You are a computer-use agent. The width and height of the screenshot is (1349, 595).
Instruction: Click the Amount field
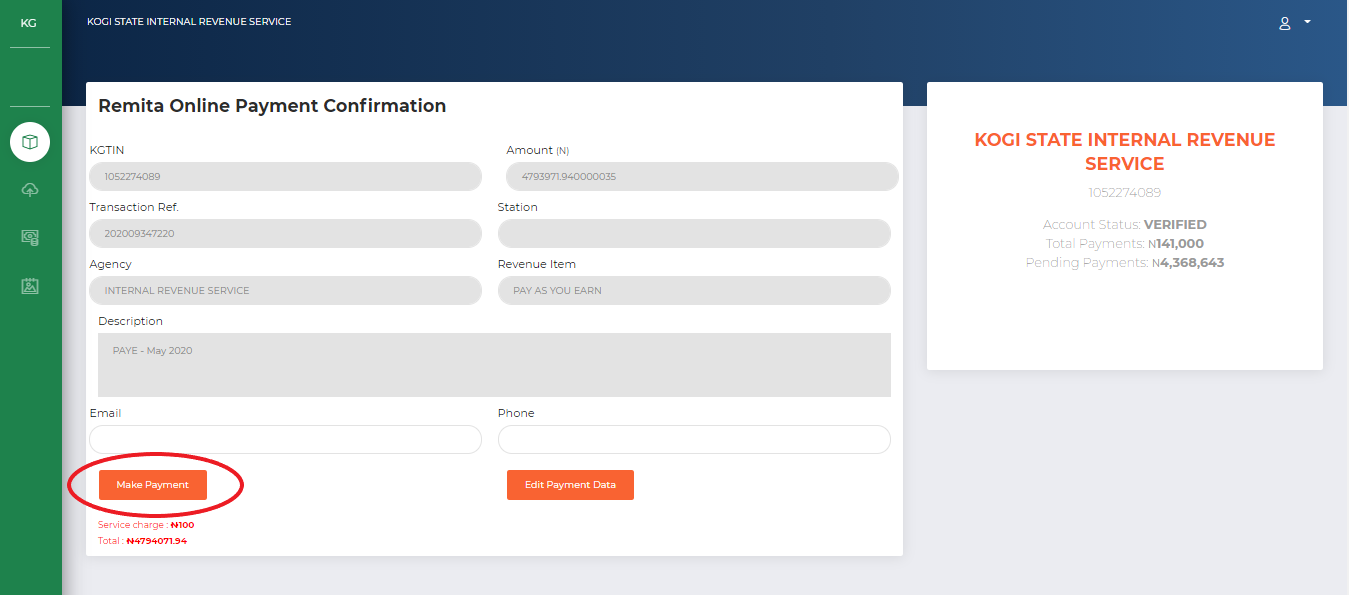[x=702, y=177]
